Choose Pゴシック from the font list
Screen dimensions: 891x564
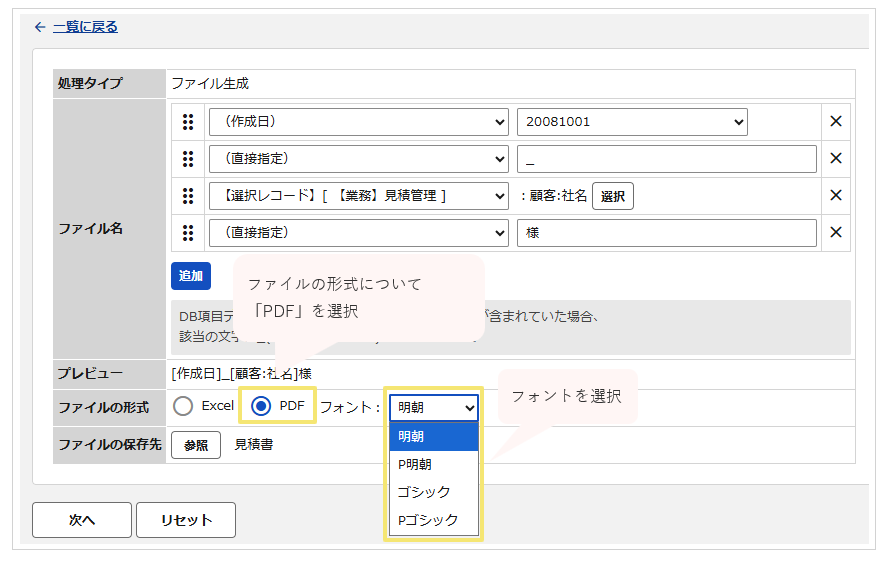[434, 520]
